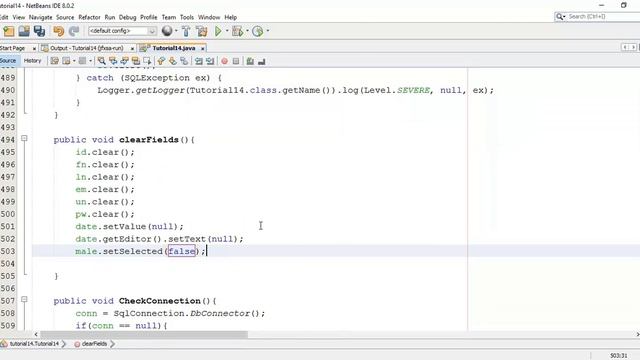Click the greyed Forward navigation icon

pyautogui.click(x=82, y=61)
